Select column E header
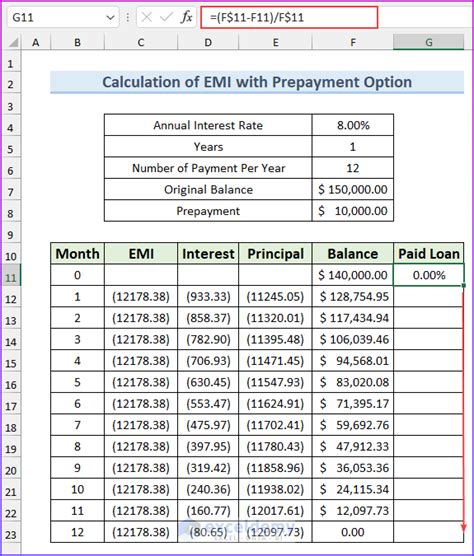Image resolution: width=474 pixels, height=556 pixels. (275, 43)
